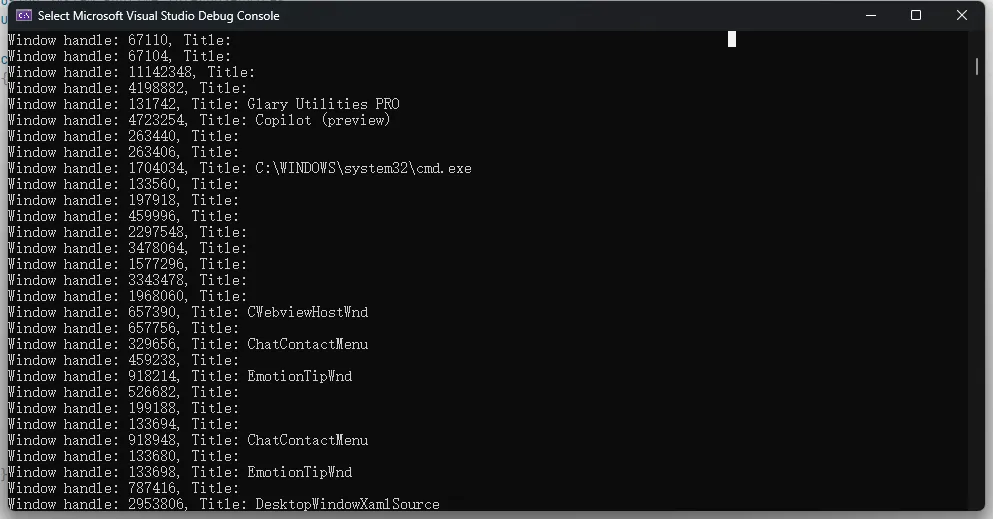993x519 pixels.
Task: Minimize the Debug Console window
Action: (871, 15)
